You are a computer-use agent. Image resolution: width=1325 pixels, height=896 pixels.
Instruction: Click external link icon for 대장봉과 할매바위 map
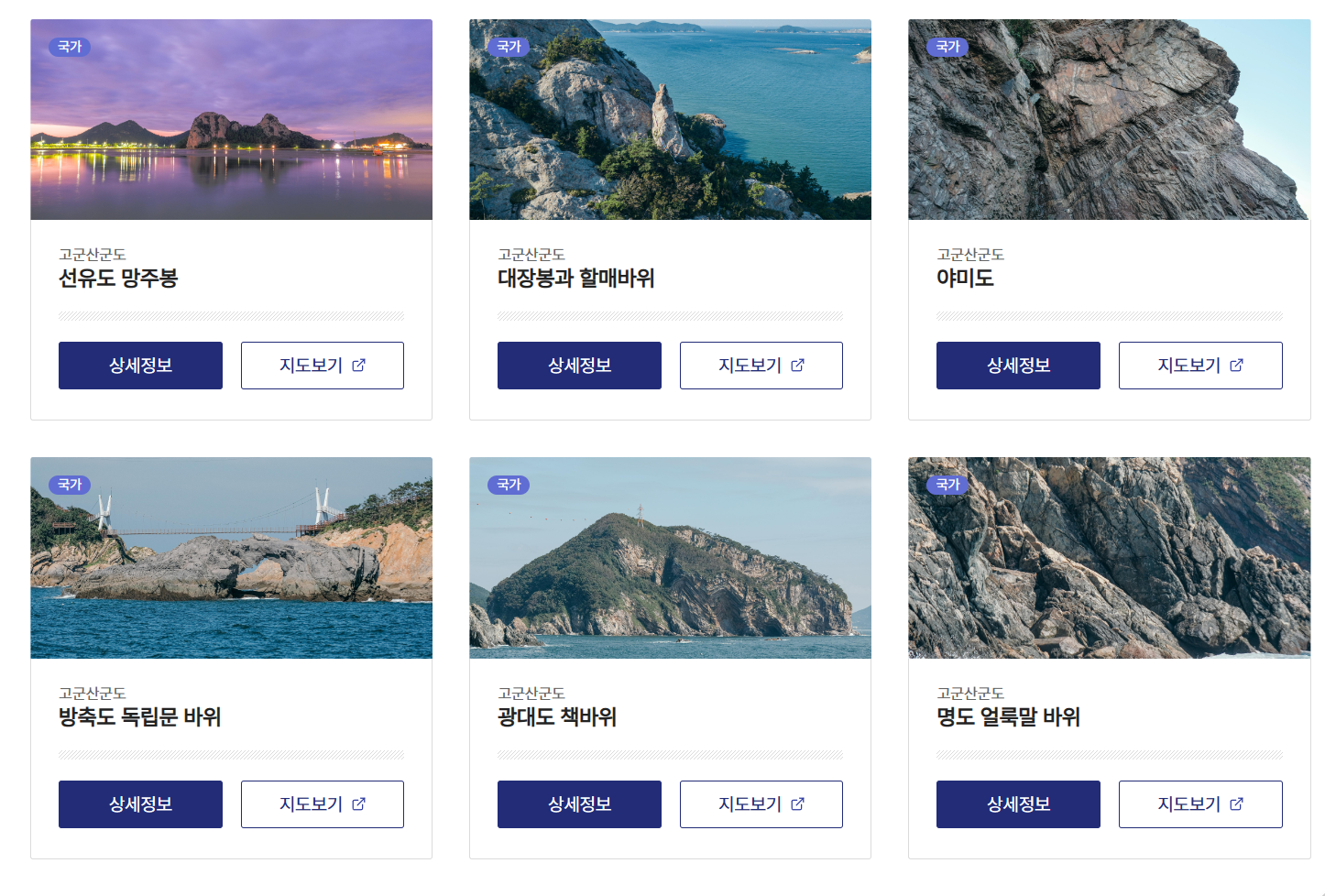797,365
